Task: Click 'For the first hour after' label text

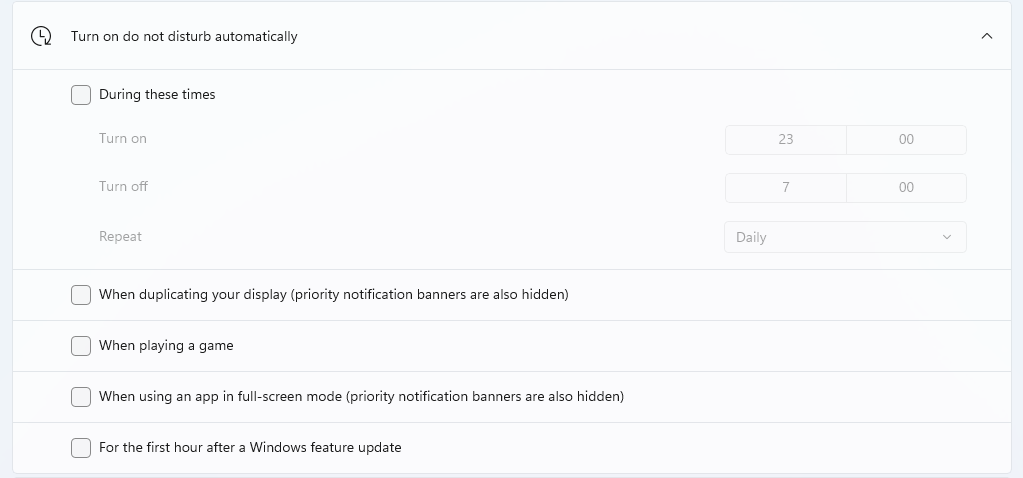Action: tap(250, 448)
